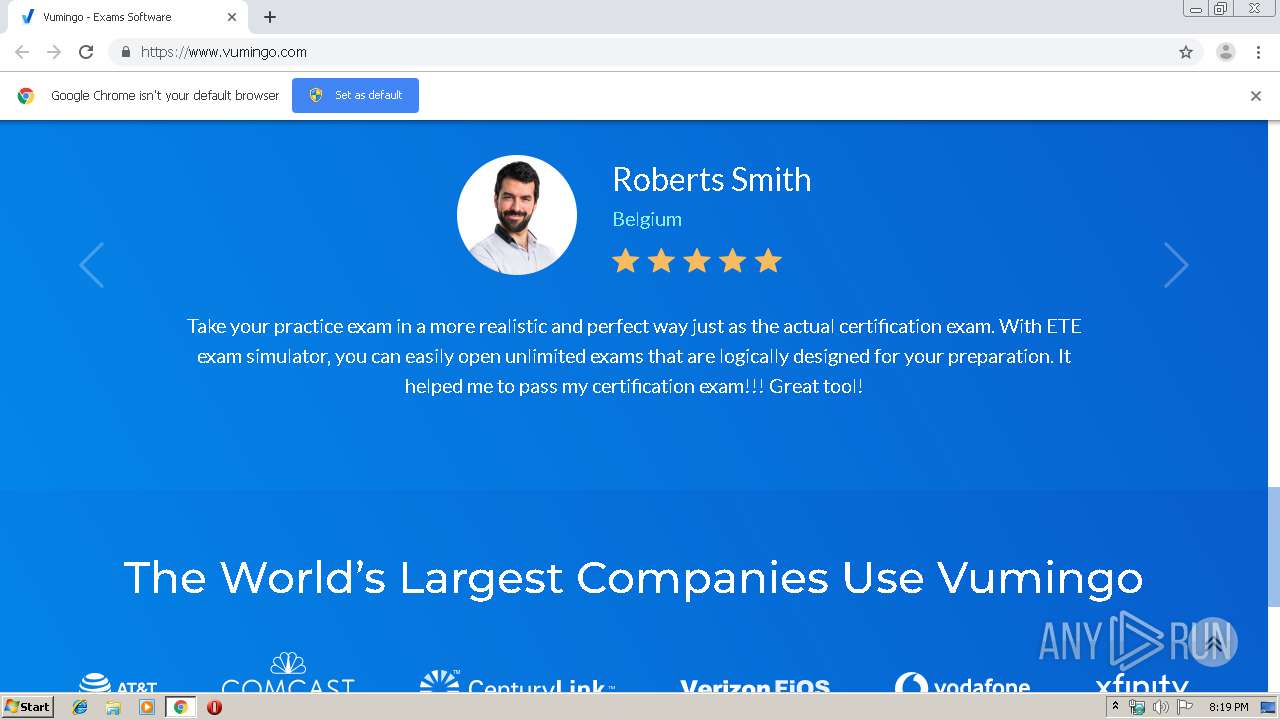Click the Belgium location text

pos(647,219)
